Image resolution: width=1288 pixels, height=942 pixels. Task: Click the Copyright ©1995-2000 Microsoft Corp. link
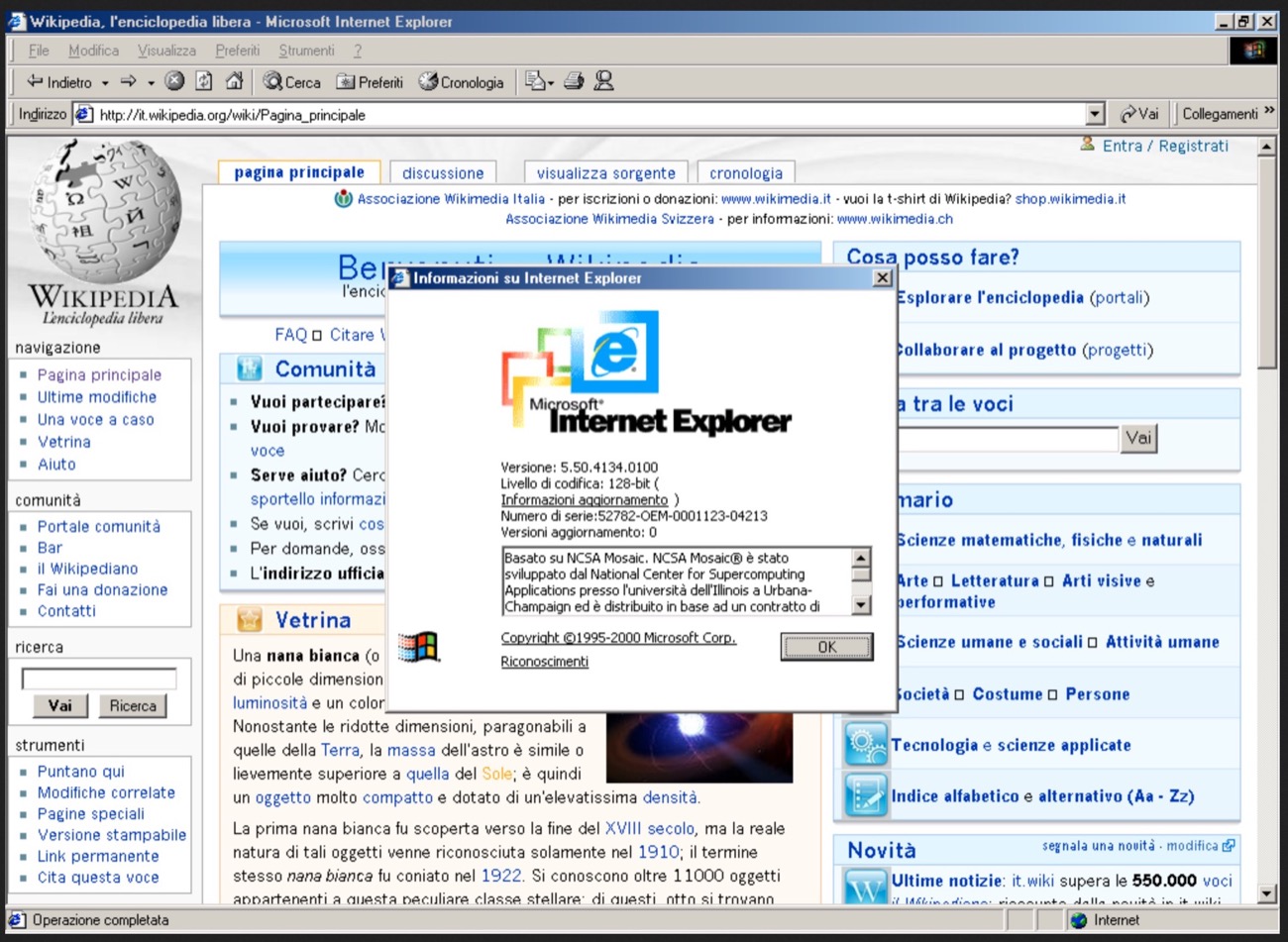tap(618, 638)
